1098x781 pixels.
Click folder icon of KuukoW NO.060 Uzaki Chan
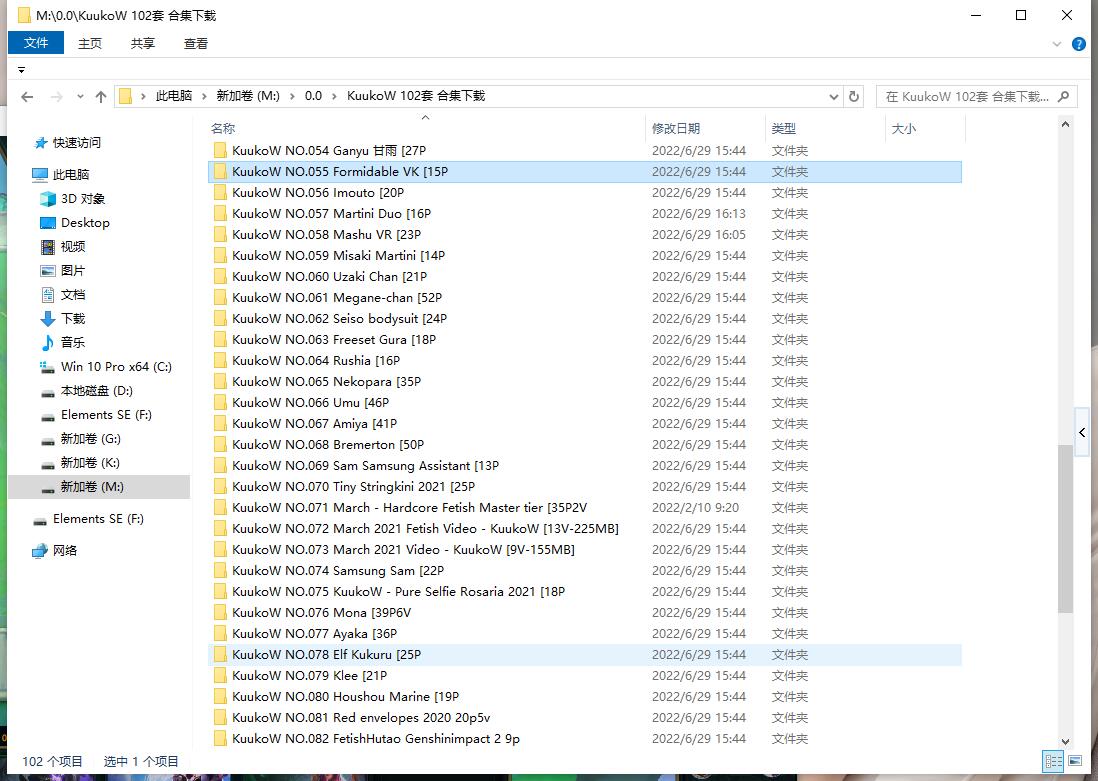pos(221,277)
